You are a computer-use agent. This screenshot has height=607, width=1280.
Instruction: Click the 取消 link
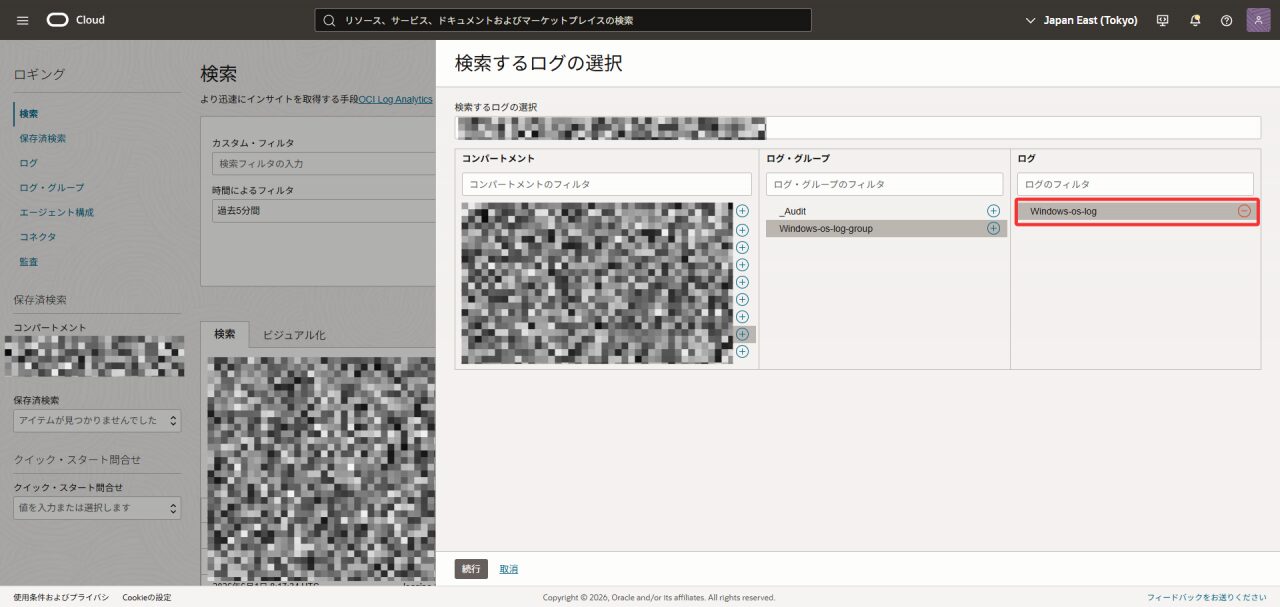pos(509,569)
